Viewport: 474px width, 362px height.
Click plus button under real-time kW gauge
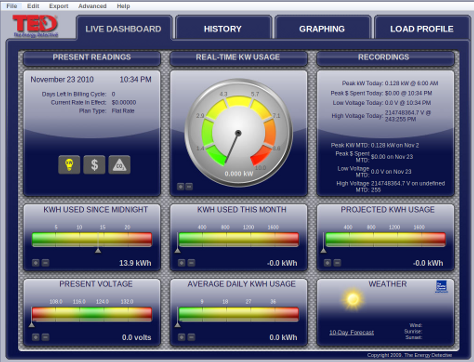[x=181, y=187]
